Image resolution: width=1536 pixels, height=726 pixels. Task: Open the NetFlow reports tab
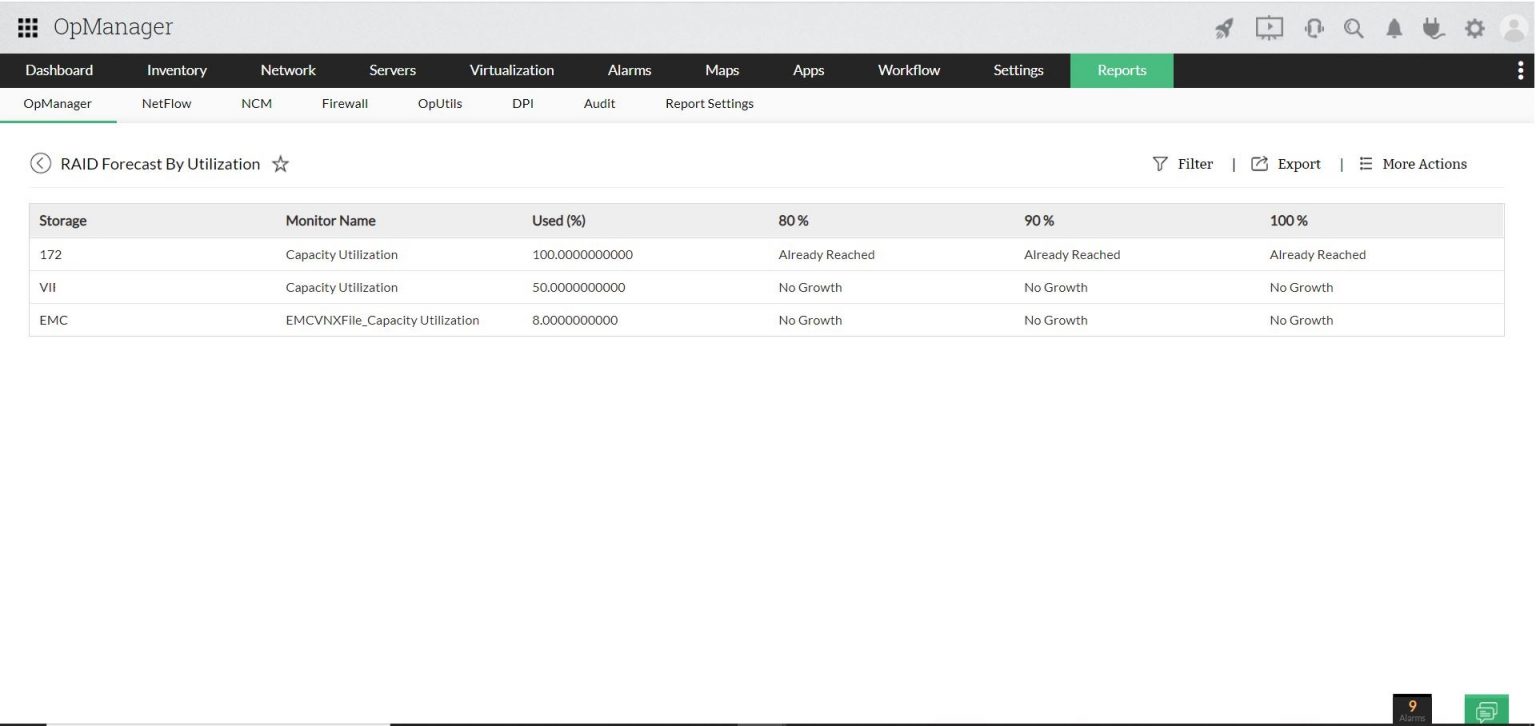coord(166,103)
